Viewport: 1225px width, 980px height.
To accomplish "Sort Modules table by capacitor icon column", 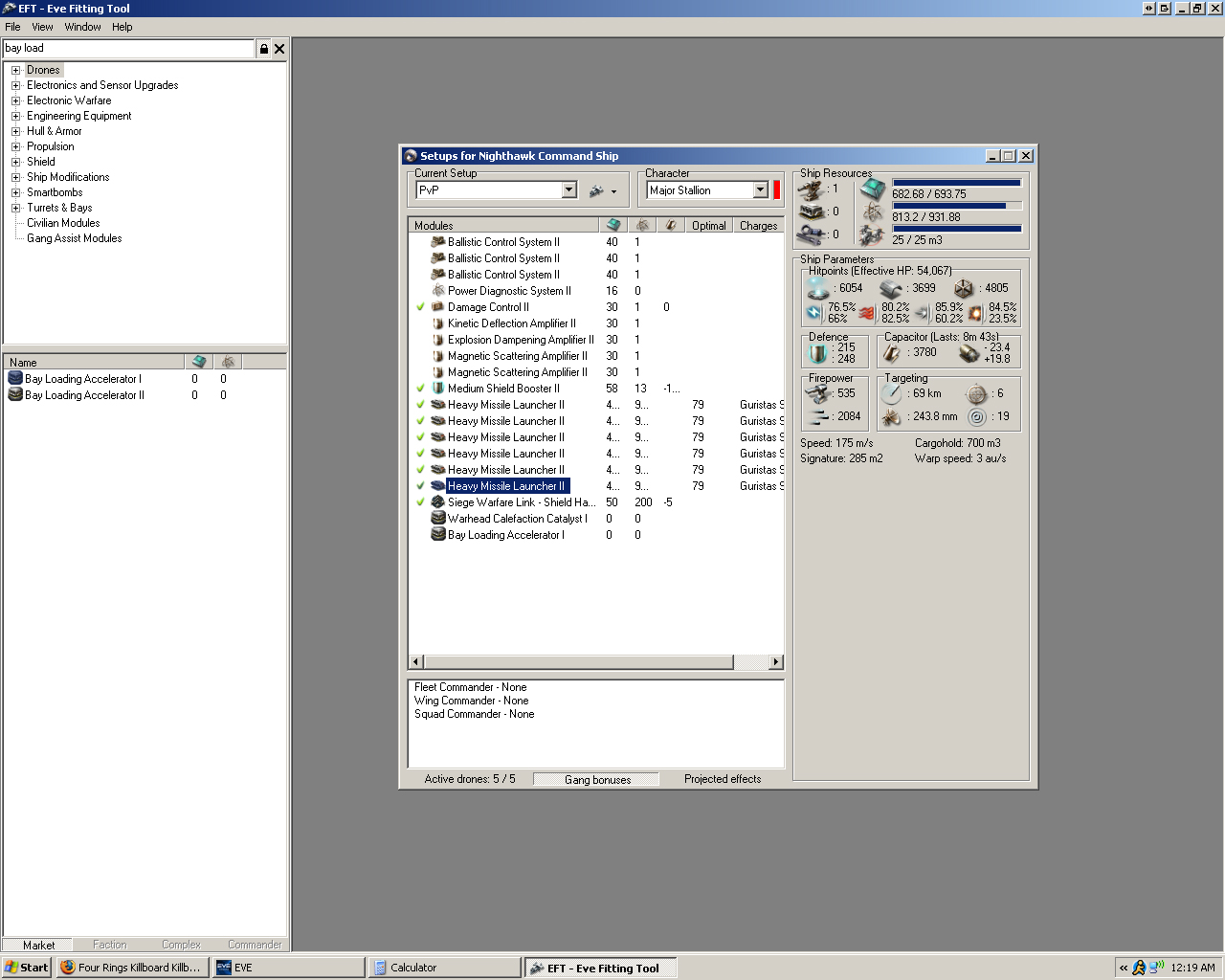I will pos(671,225).
